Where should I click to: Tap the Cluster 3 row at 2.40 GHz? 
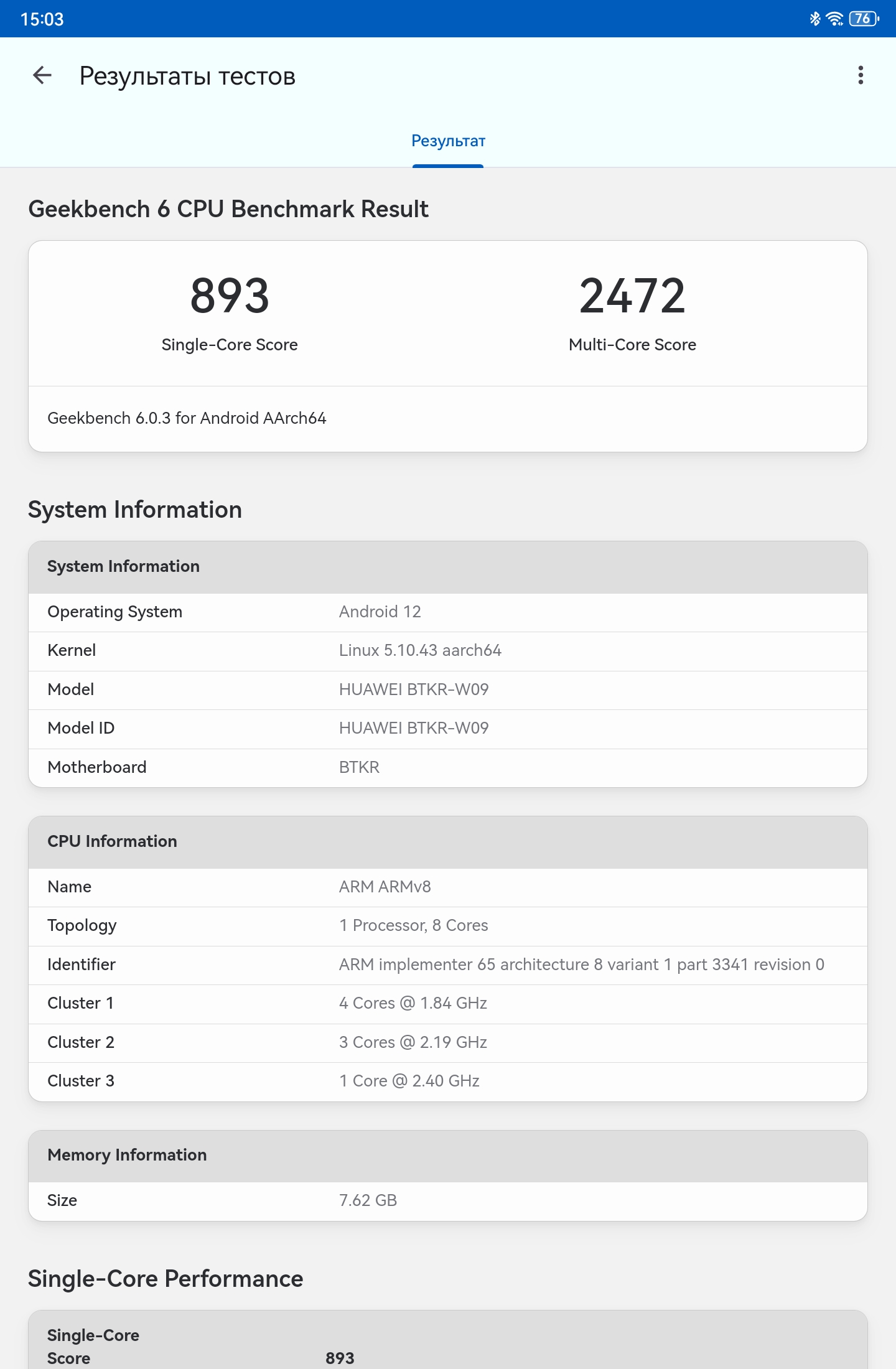[x=448, y=1082]
